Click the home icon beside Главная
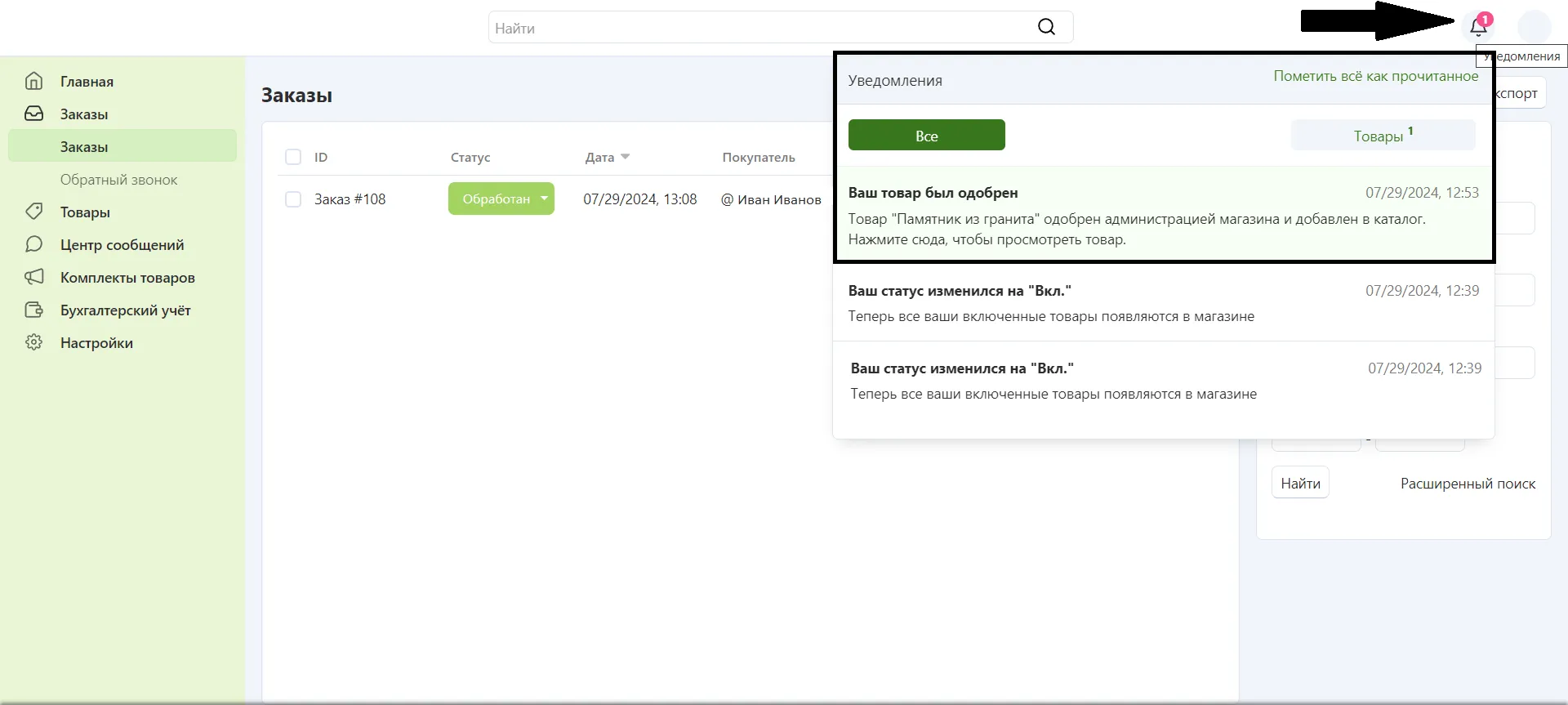1568x705 pixels. (x=34, y=81)
